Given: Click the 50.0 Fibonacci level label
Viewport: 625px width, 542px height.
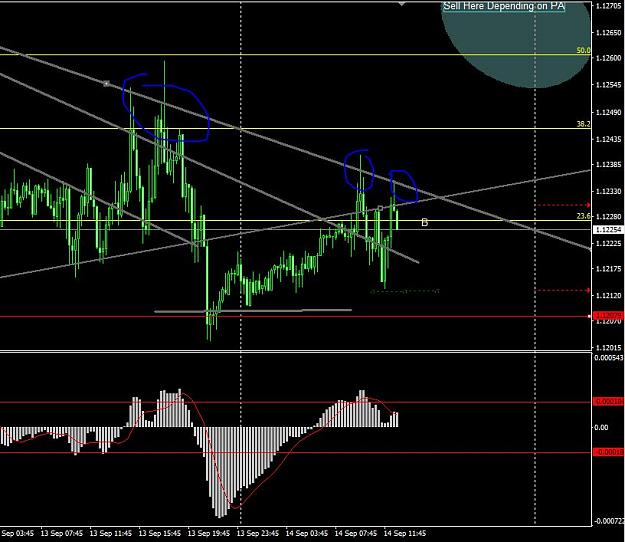Looking at the screenshot, I should [583, 50].
